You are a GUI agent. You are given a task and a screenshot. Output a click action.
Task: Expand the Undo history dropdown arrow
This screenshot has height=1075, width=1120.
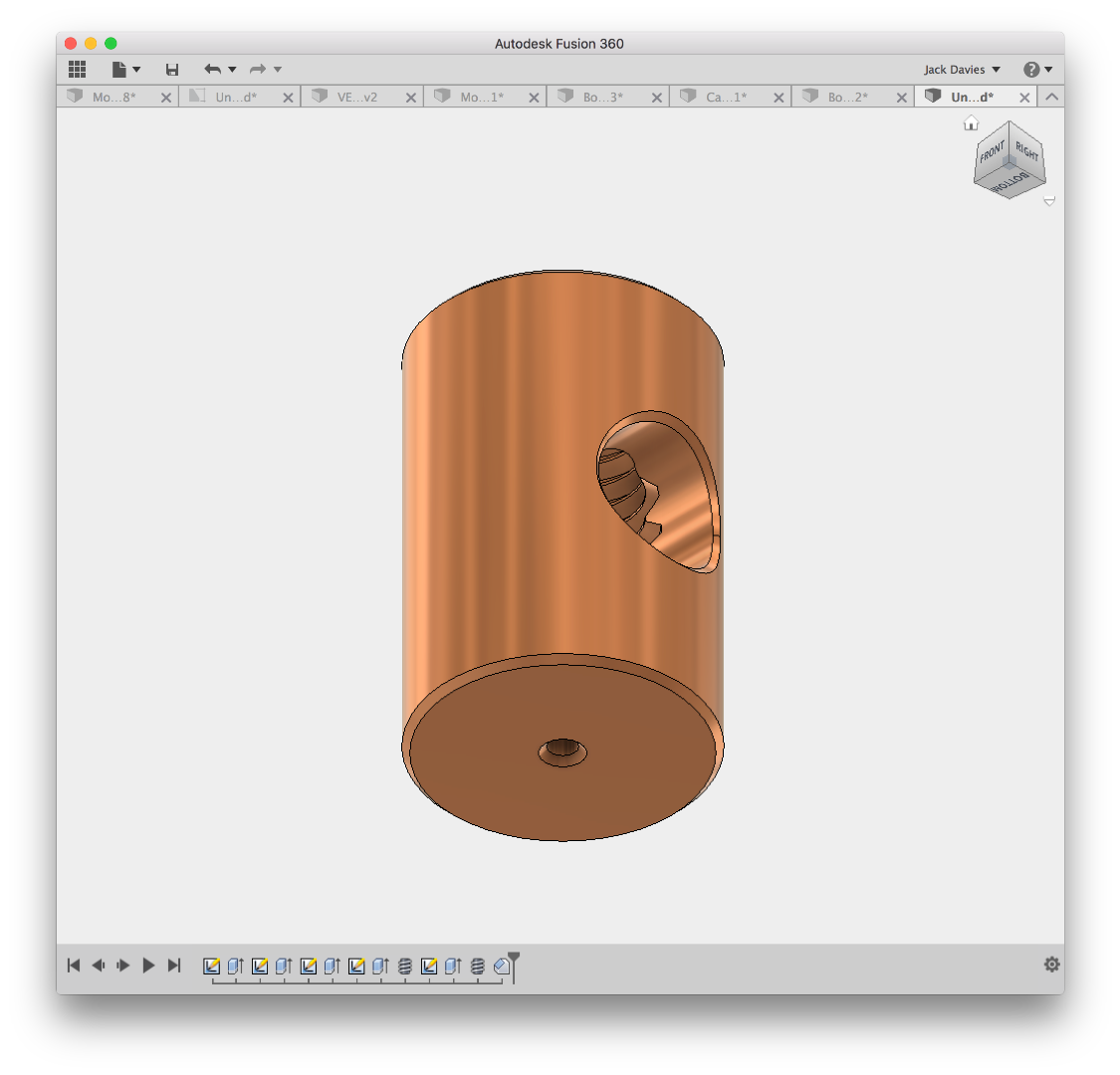click(x=232, y=70)
